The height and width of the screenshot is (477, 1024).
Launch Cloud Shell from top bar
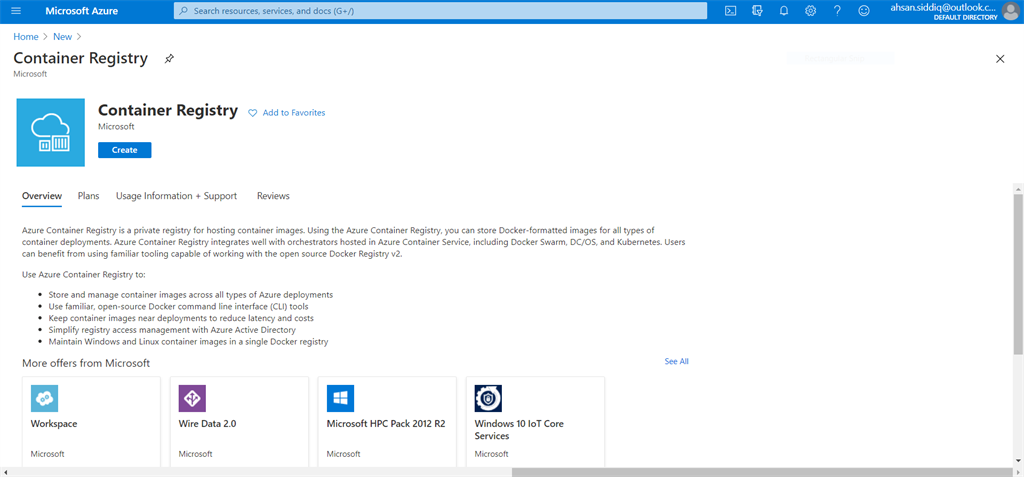pyautogui.click(x=731, y=11)
